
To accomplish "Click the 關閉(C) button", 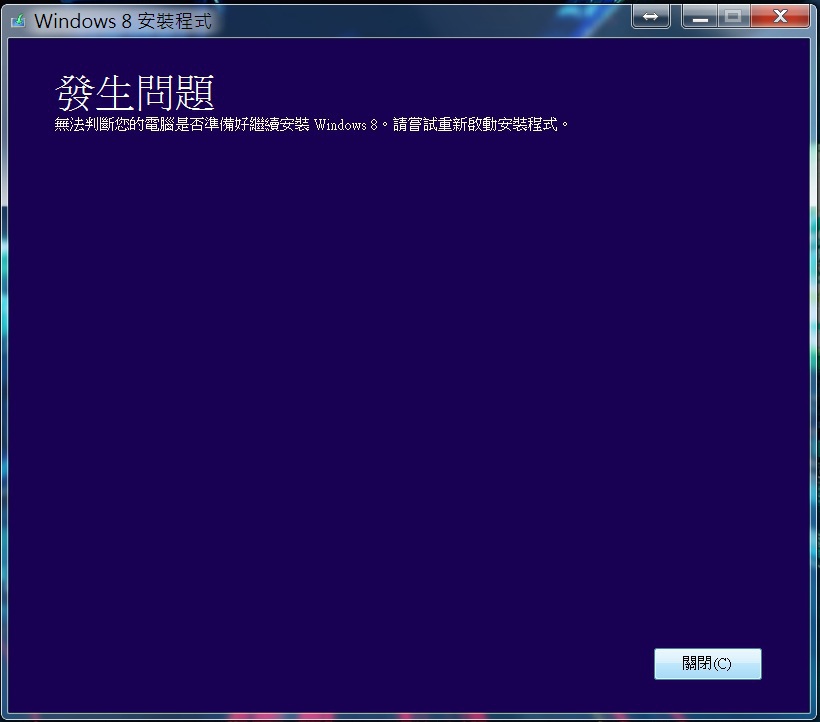I will [708, 663].
